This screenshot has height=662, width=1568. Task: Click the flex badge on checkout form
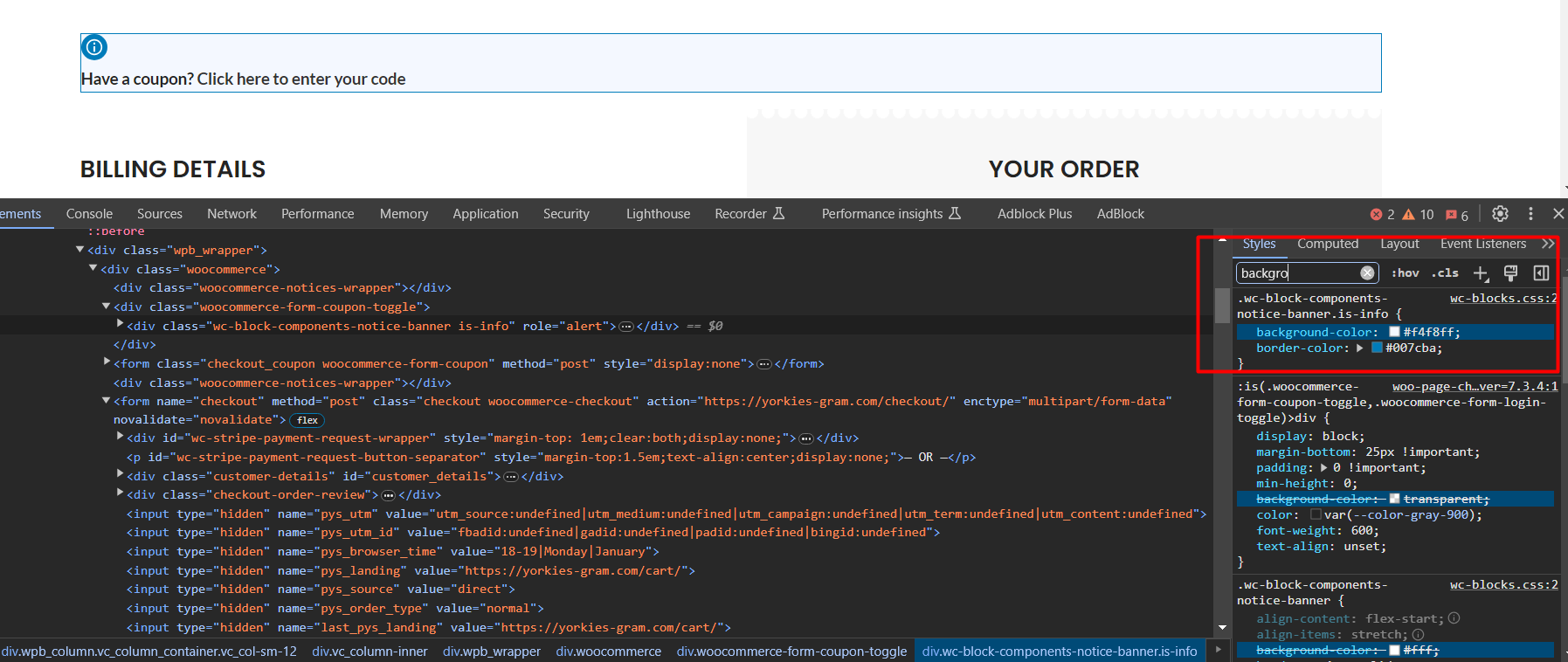tap(307, 420)
